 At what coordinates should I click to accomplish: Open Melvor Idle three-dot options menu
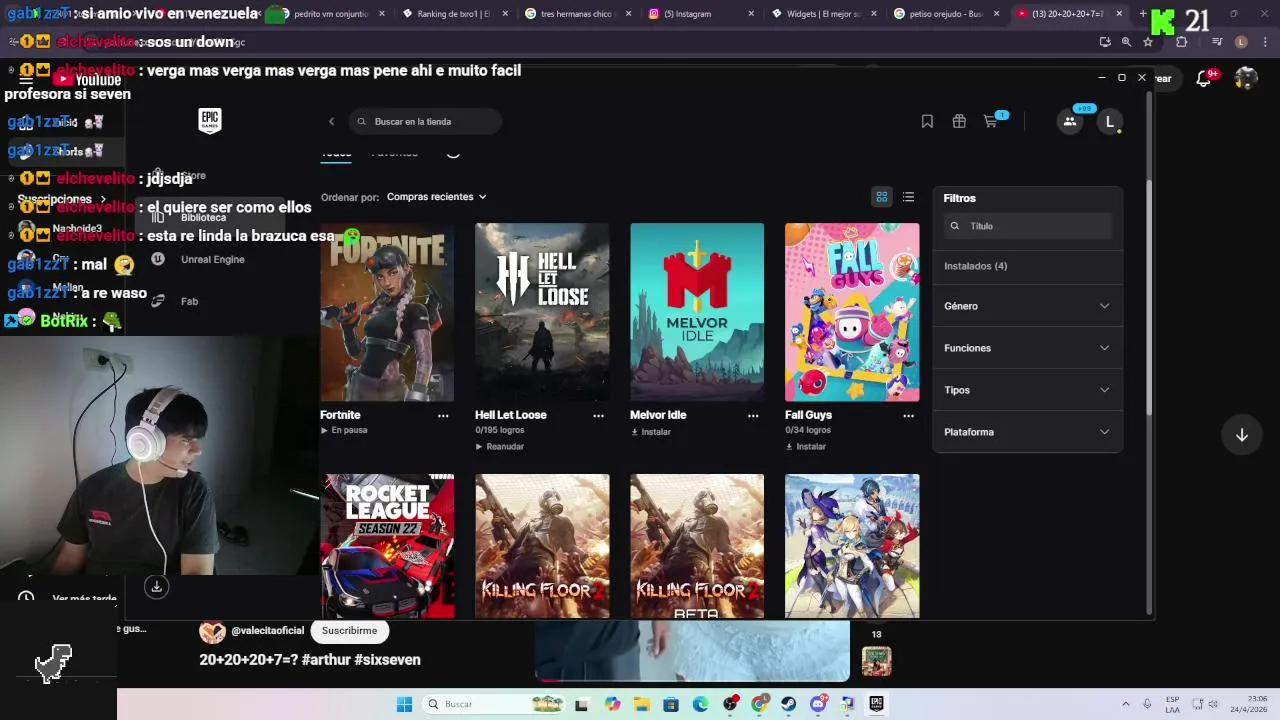click(753, 416)
